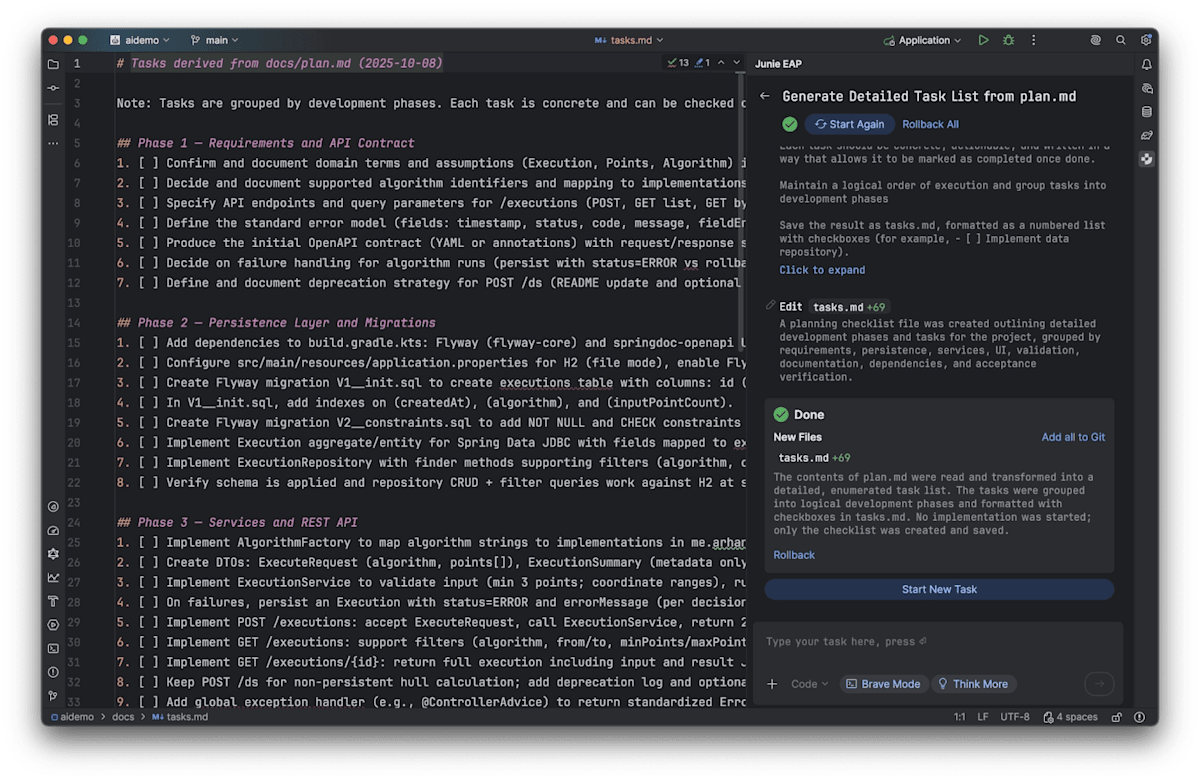Jump to next highlighted problem arrow

click(x=737, y=62)
